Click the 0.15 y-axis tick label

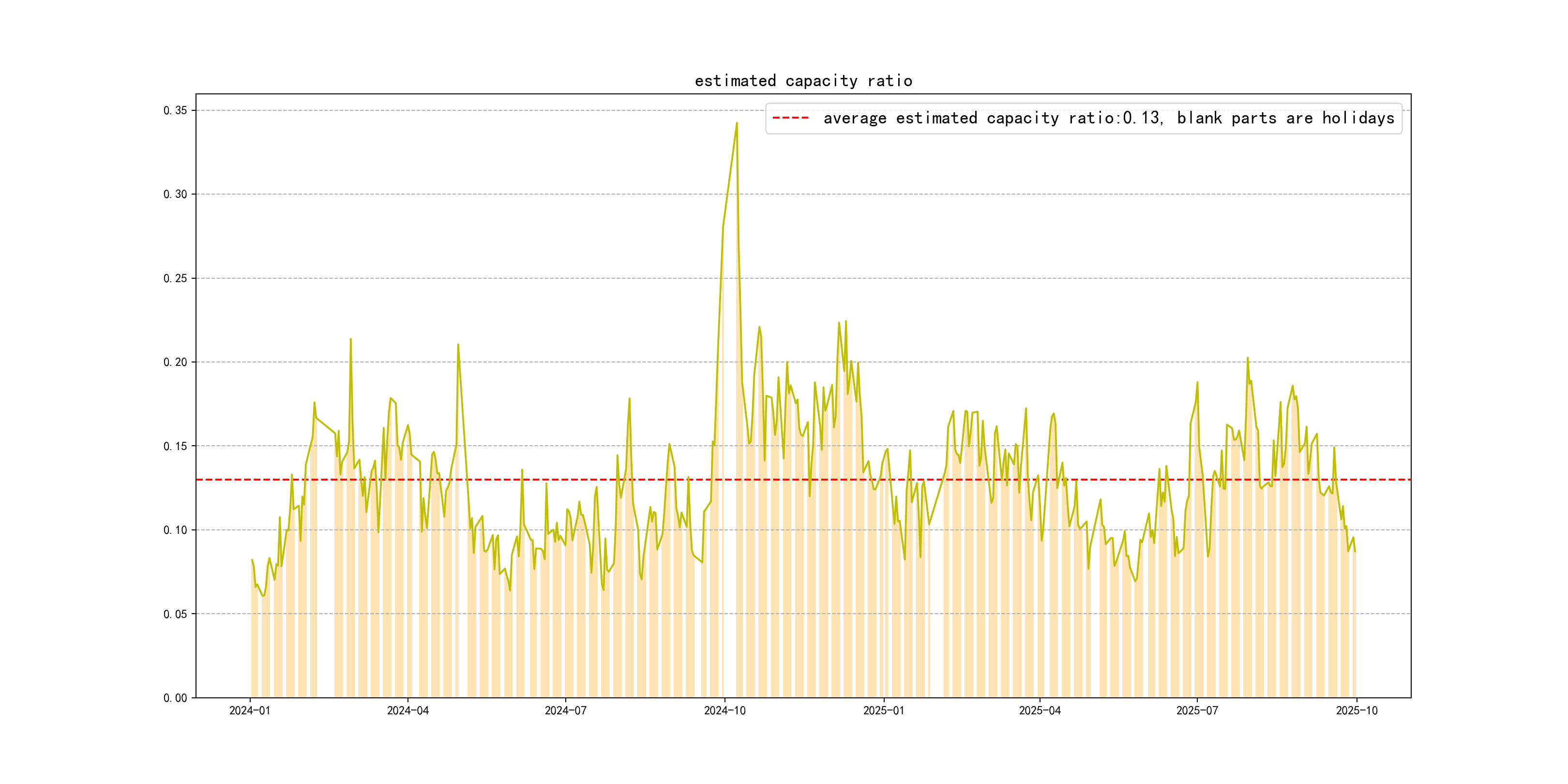coord(175,446)
